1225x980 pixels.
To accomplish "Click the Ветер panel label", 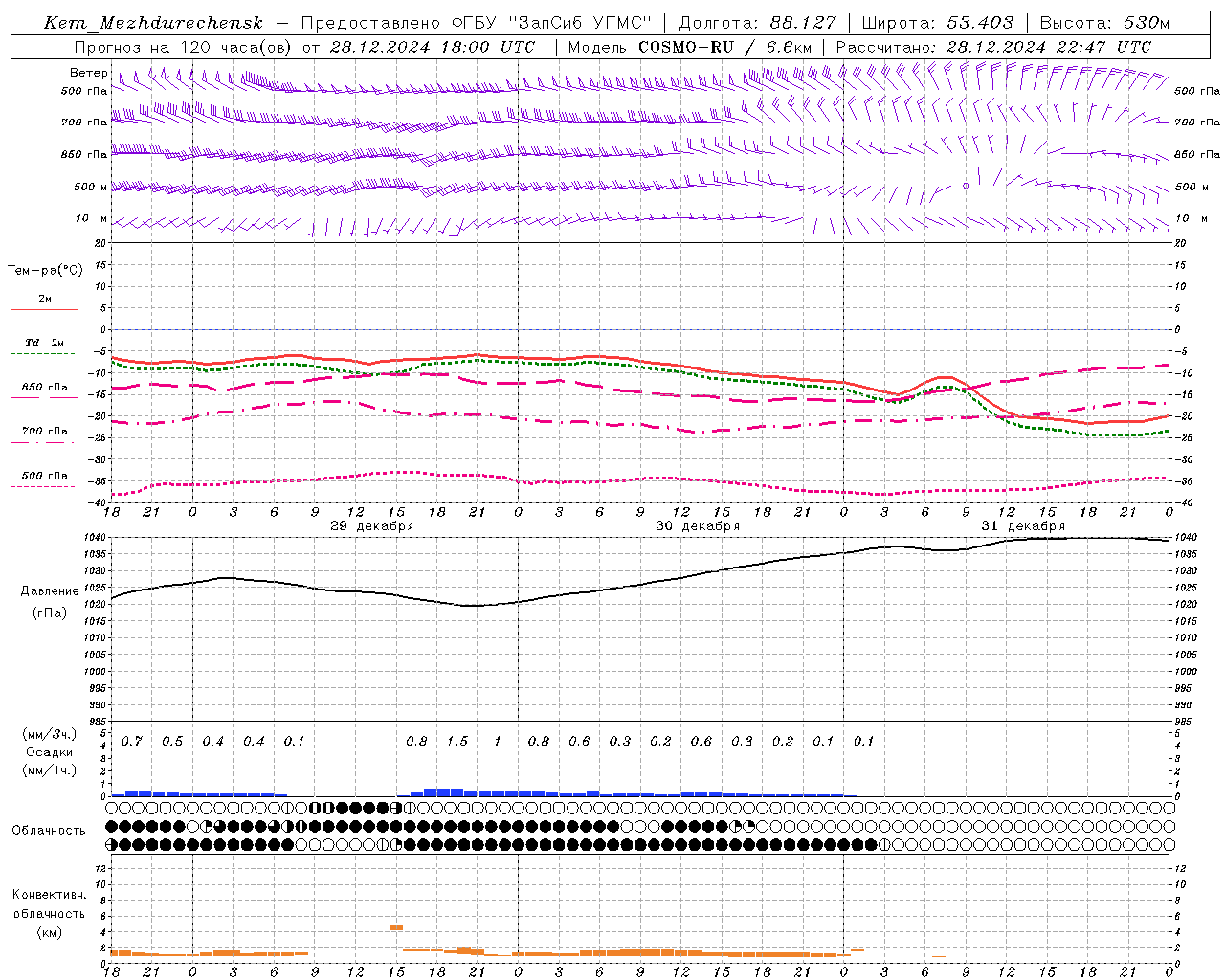I will (x=89, y=73).
